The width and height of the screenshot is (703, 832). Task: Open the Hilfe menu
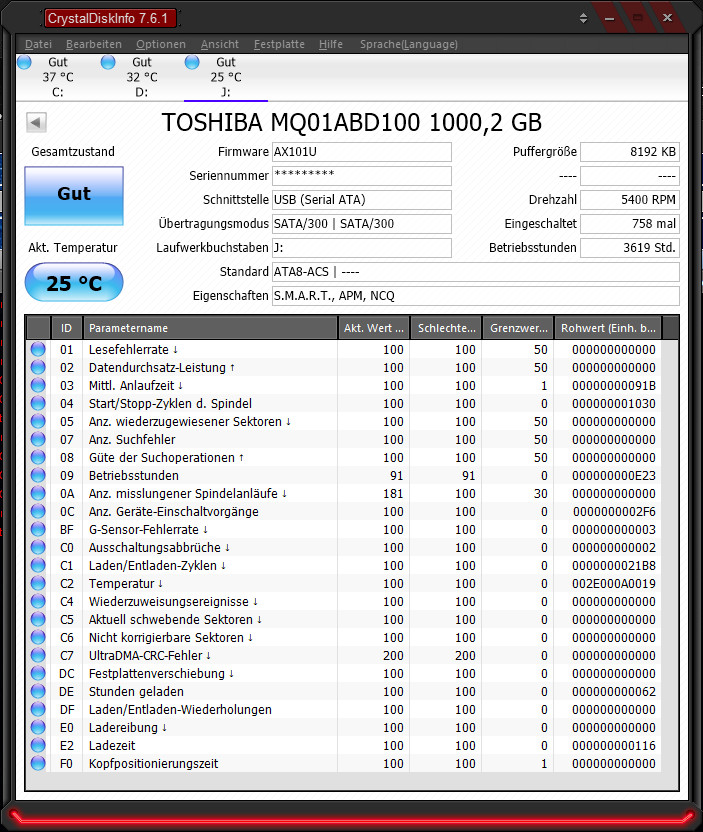pyautogui.click(x=331, y=44)
